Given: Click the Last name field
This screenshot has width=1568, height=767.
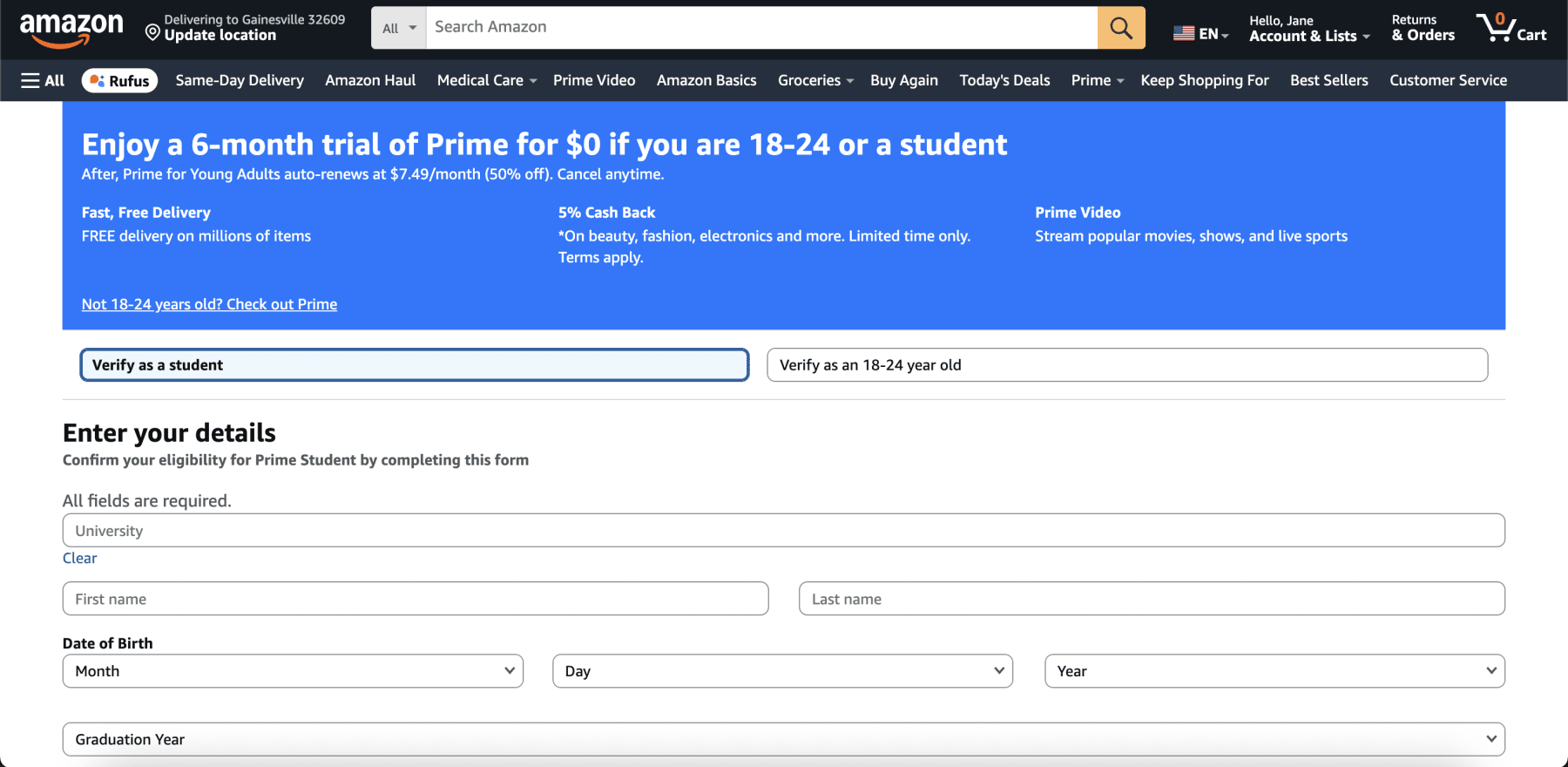Looking at the screenshot, I should (1152, 599).
